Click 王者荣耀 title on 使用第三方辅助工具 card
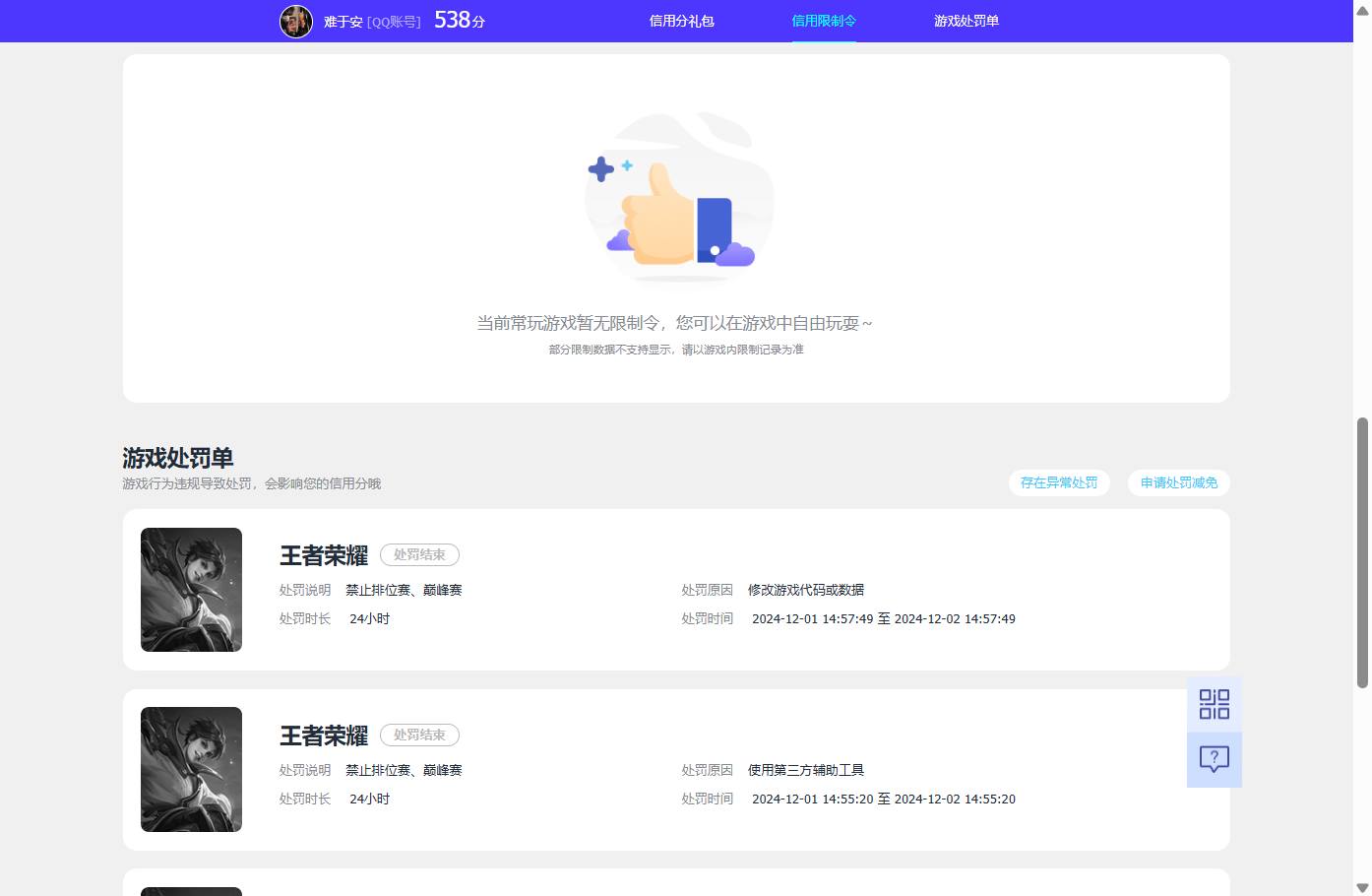The height and width of the screenshot is (896, 1372). click(324, 736)
